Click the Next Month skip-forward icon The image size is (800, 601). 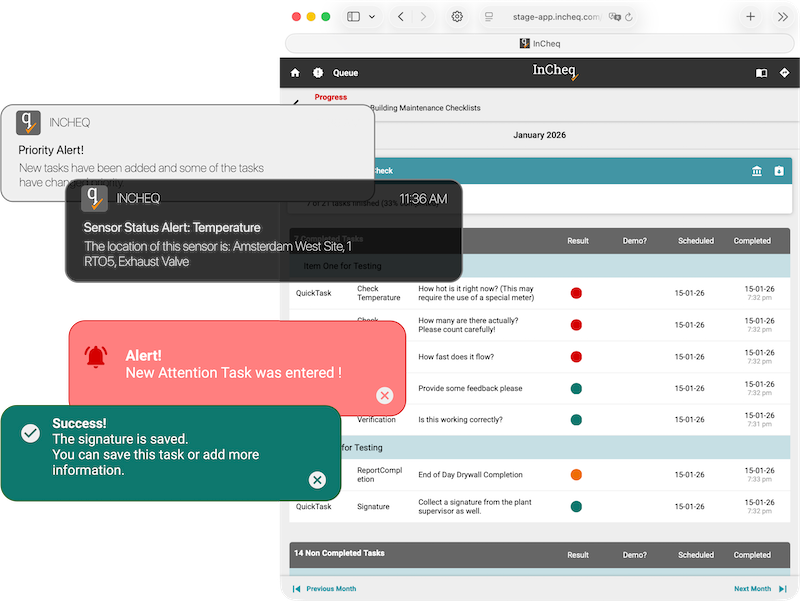[x=783, y=589]
